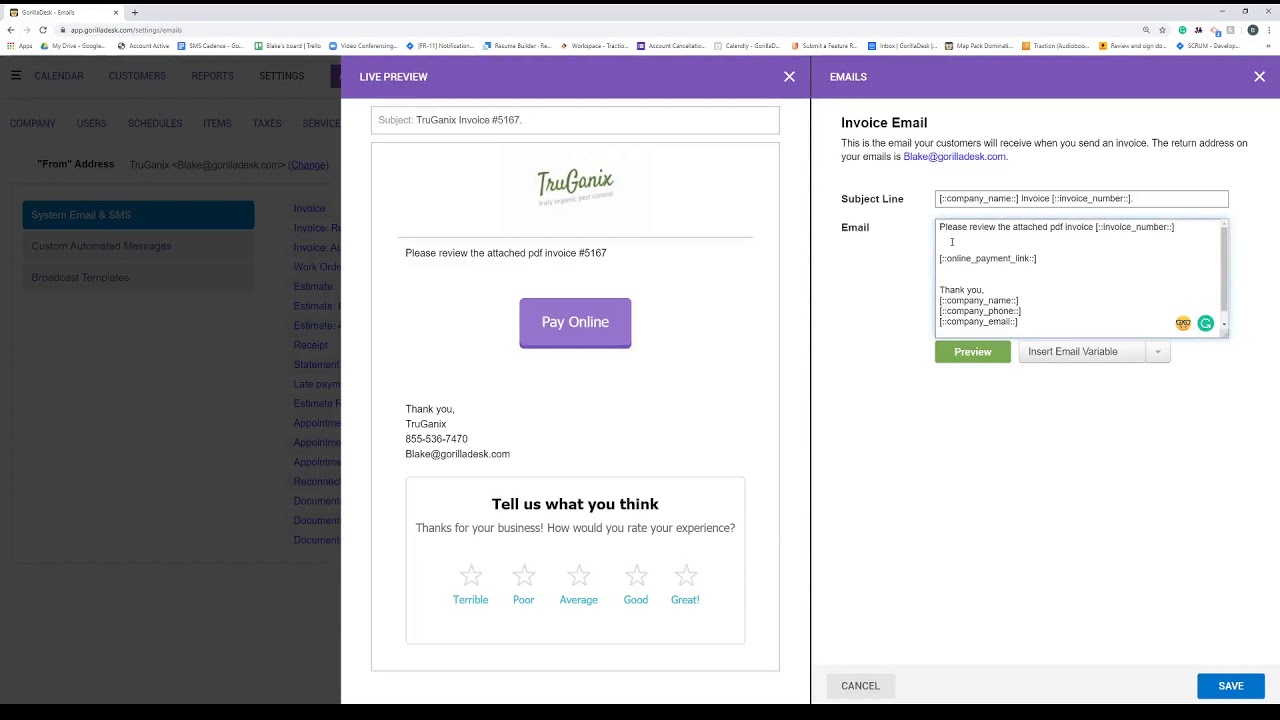Select System Email & SMS section

(138, 215)
